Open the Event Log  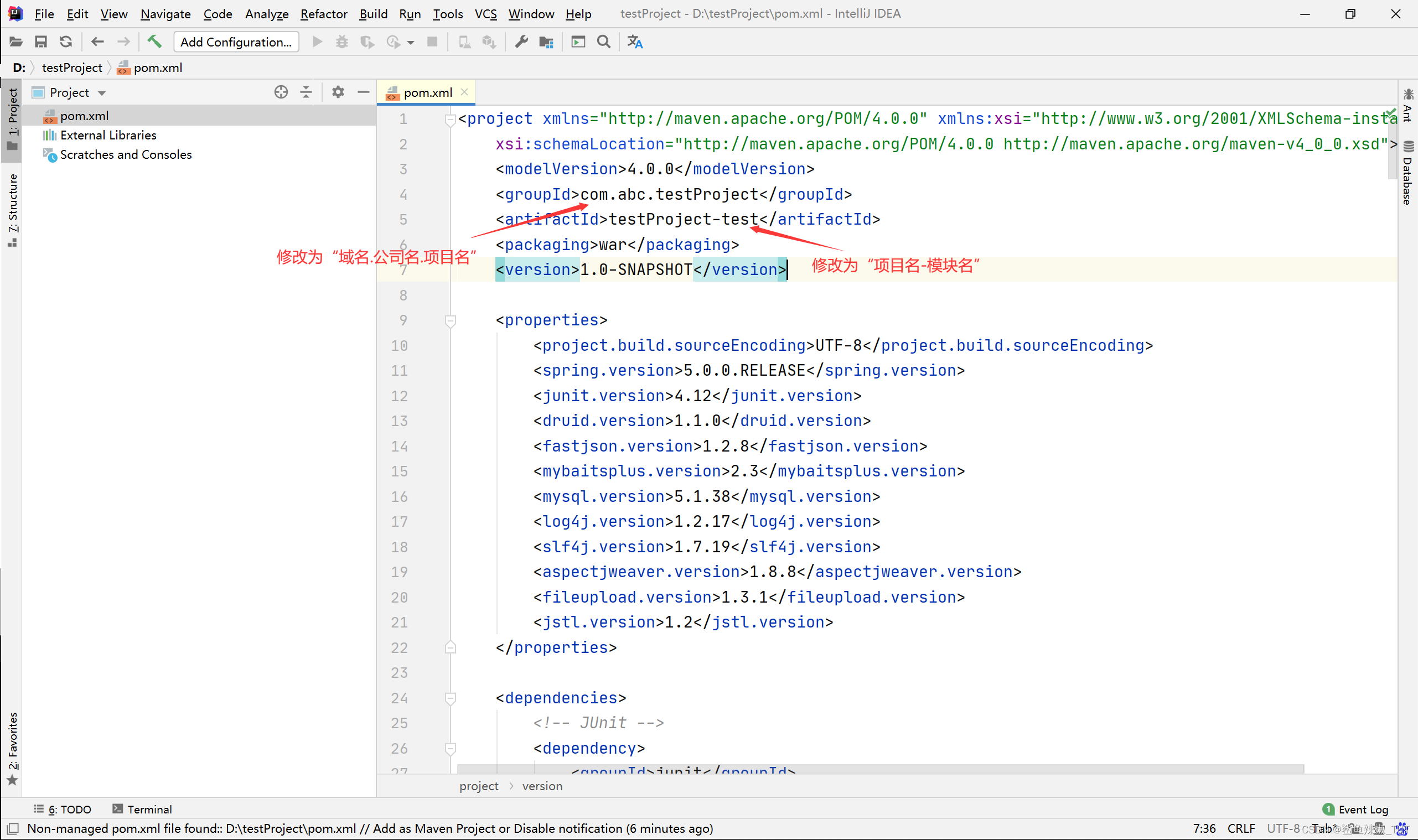click(1355, 810)
